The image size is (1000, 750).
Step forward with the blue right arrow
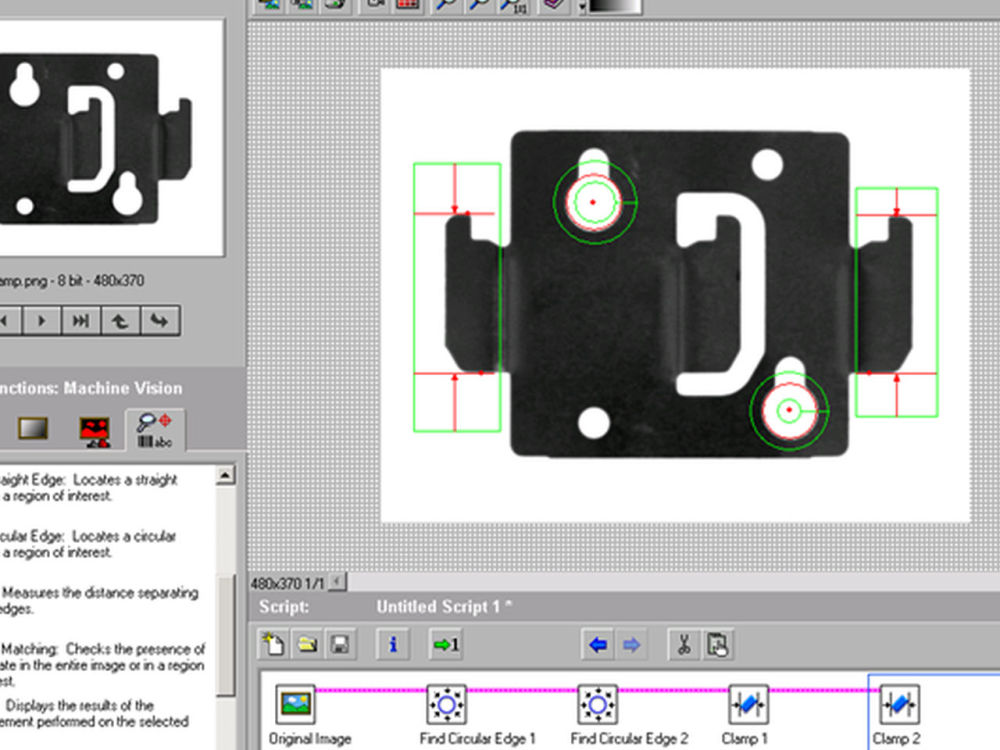click(631, 645)
